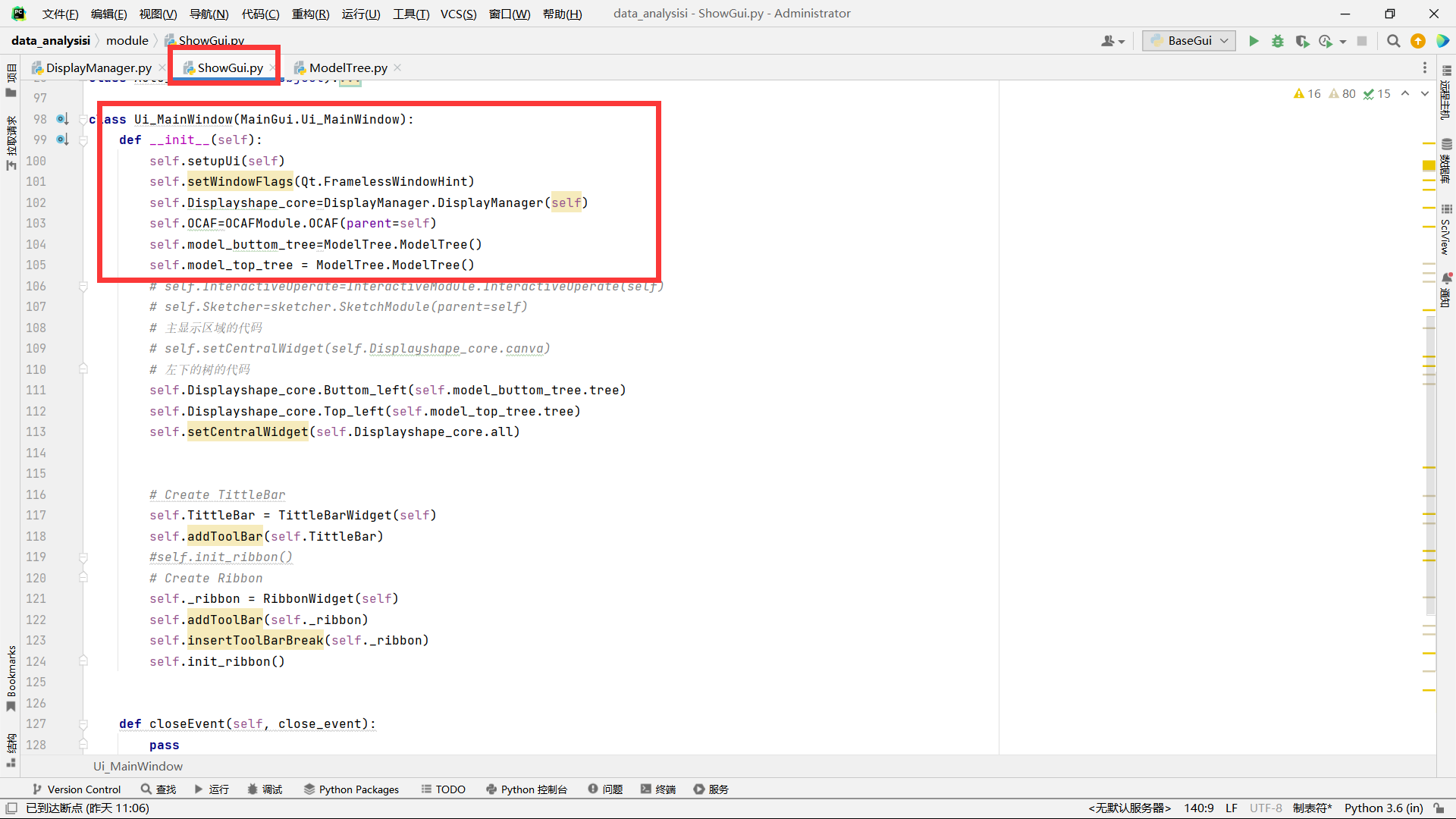Toggle tool window quick-access button
This screenshot has width=1456, height=819.
11,808
